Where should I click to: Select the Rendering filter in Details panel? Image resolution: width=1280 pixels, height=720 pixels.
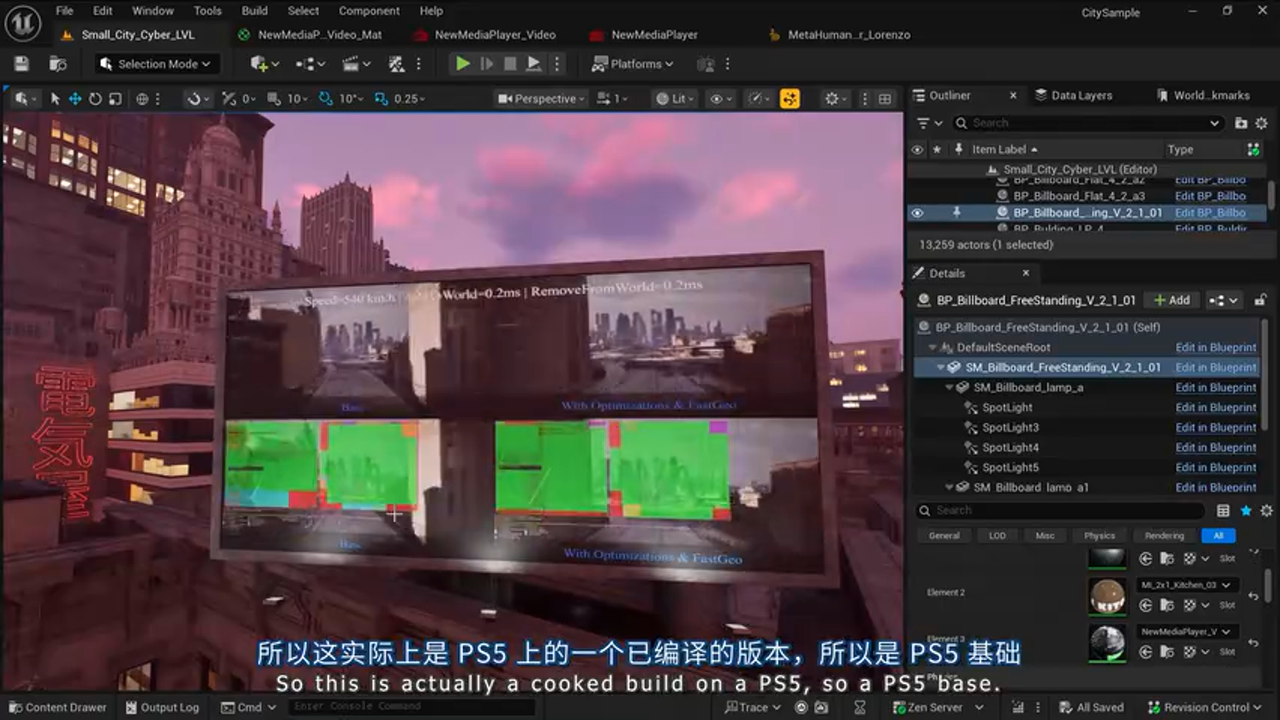tap(1163, 535)
